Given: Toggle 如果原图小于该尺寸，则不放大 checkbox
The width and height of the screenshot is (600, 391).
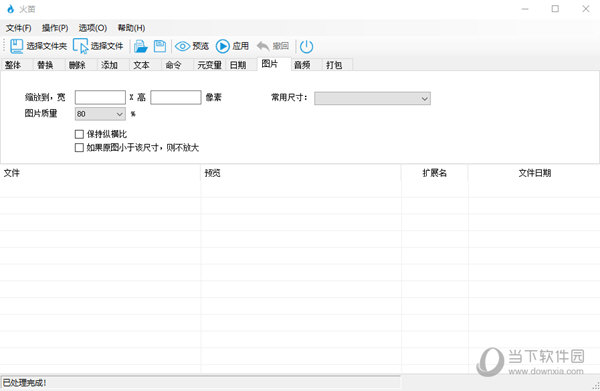Looking at the screenshot, I should [x=79, y=148].
